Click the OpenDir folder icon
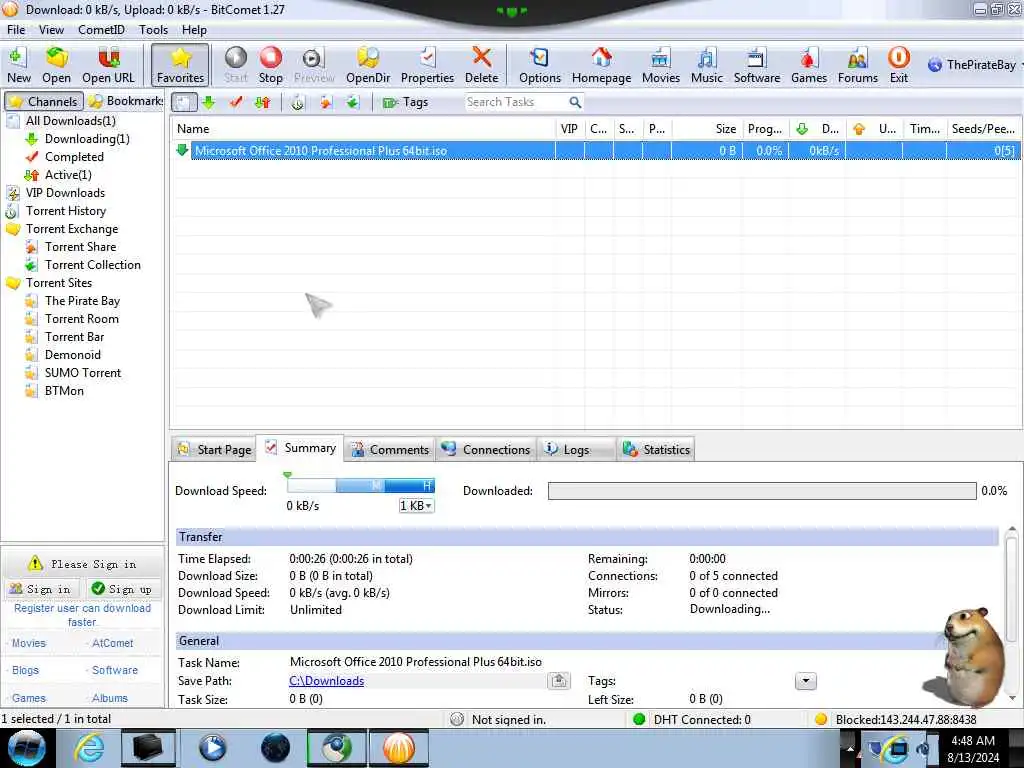The width and height of the screenshot is (1024, 768). tap(368, 65)
